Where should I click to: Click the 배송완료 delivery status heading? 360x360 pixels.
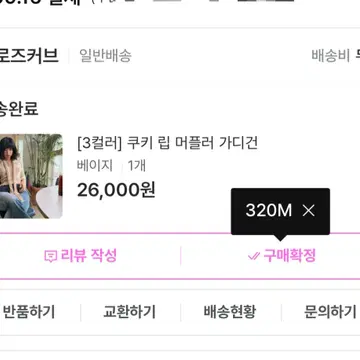click(x=19, y=109)
